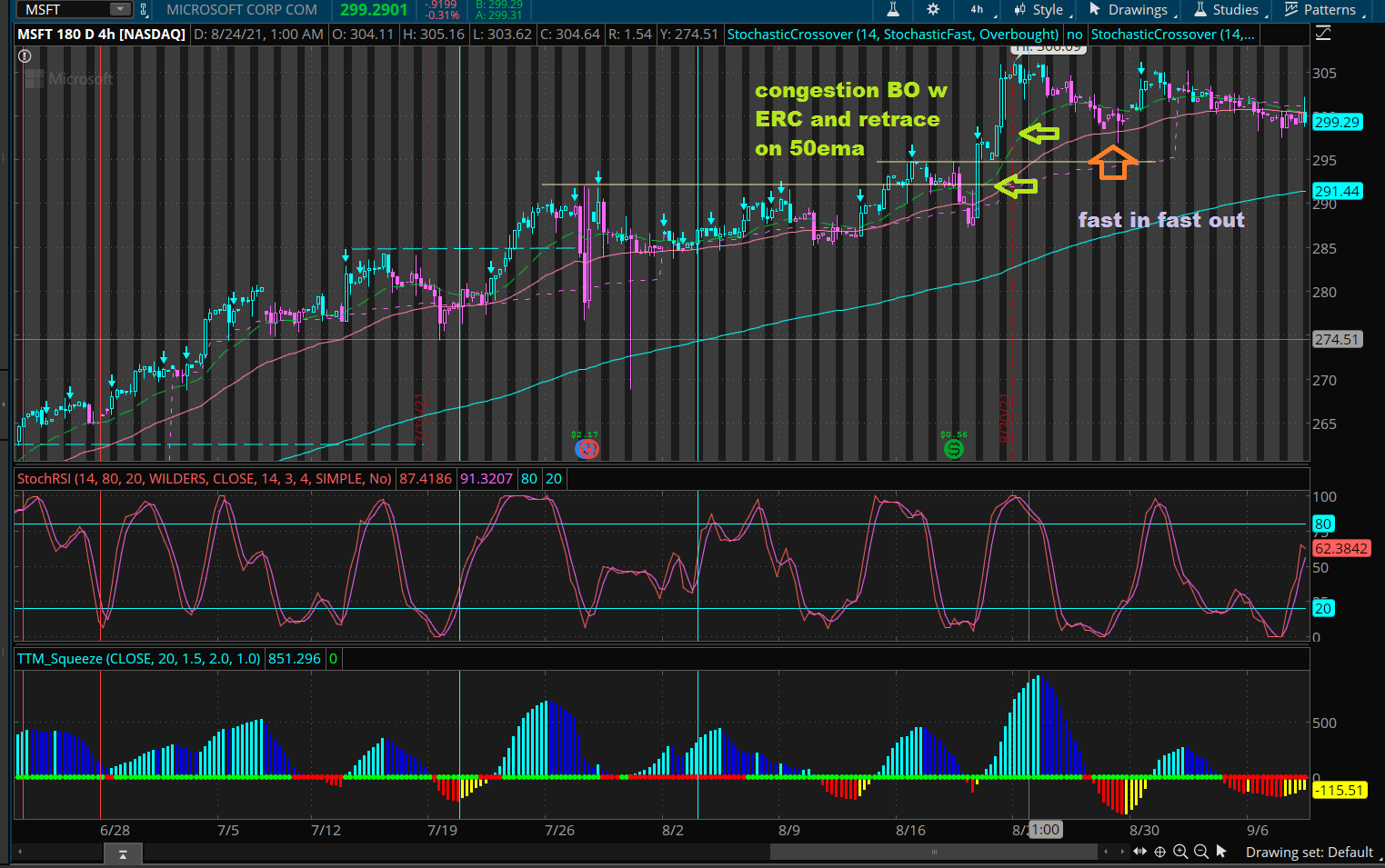Screen dimensions: 1385x868
Task: Click the first scroll-right arrow near scrollbar end
Action: [1106, 852]
